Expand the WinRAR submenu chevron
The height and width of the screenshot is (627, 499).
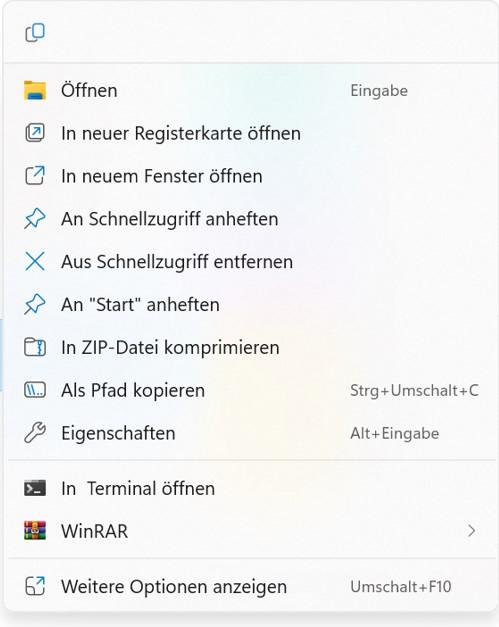(x=472, y=531)
